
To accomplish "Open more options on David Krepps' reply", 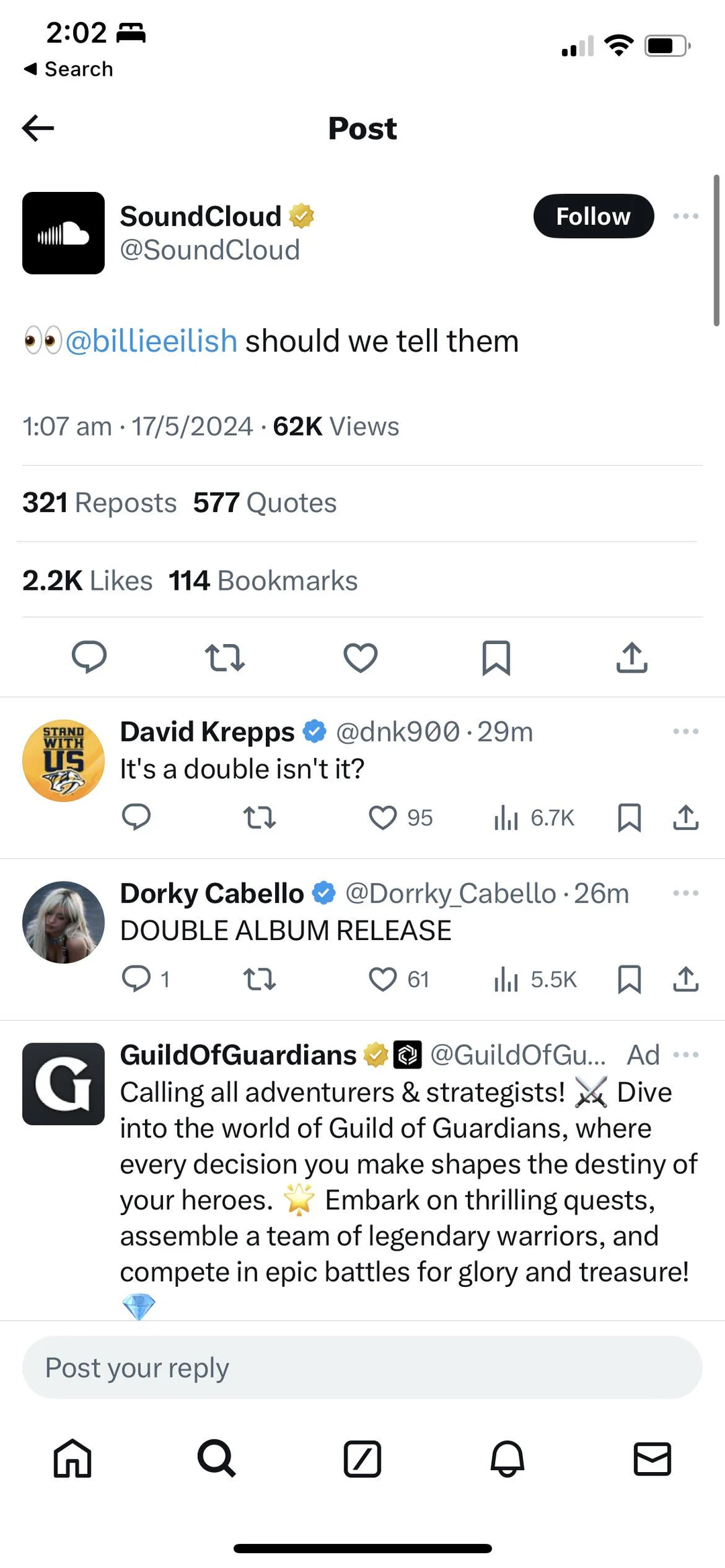I will pos(685,731).
